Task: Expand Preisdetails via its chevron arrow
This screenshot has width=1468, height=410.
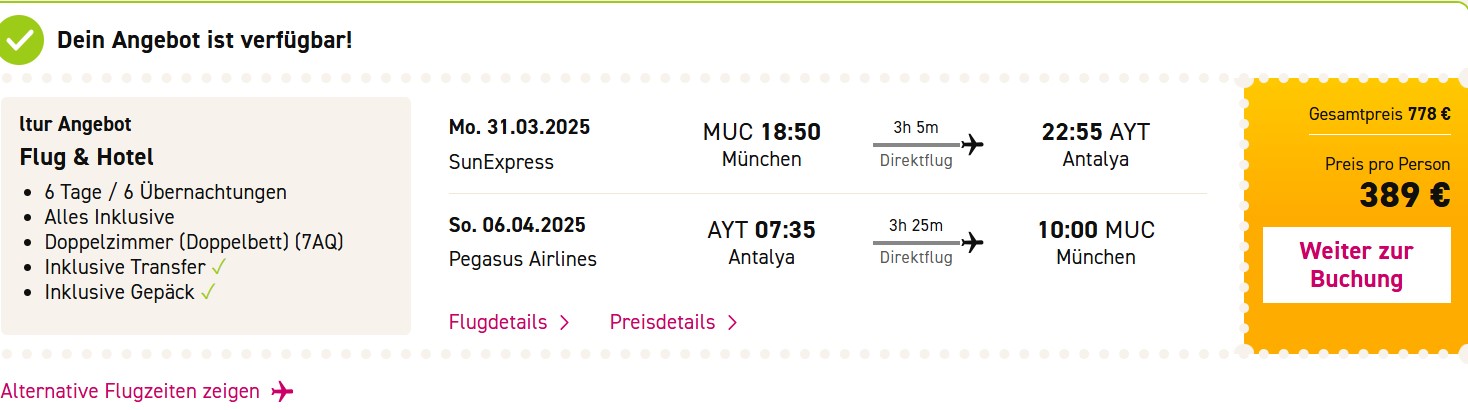Action: (732, 323)
